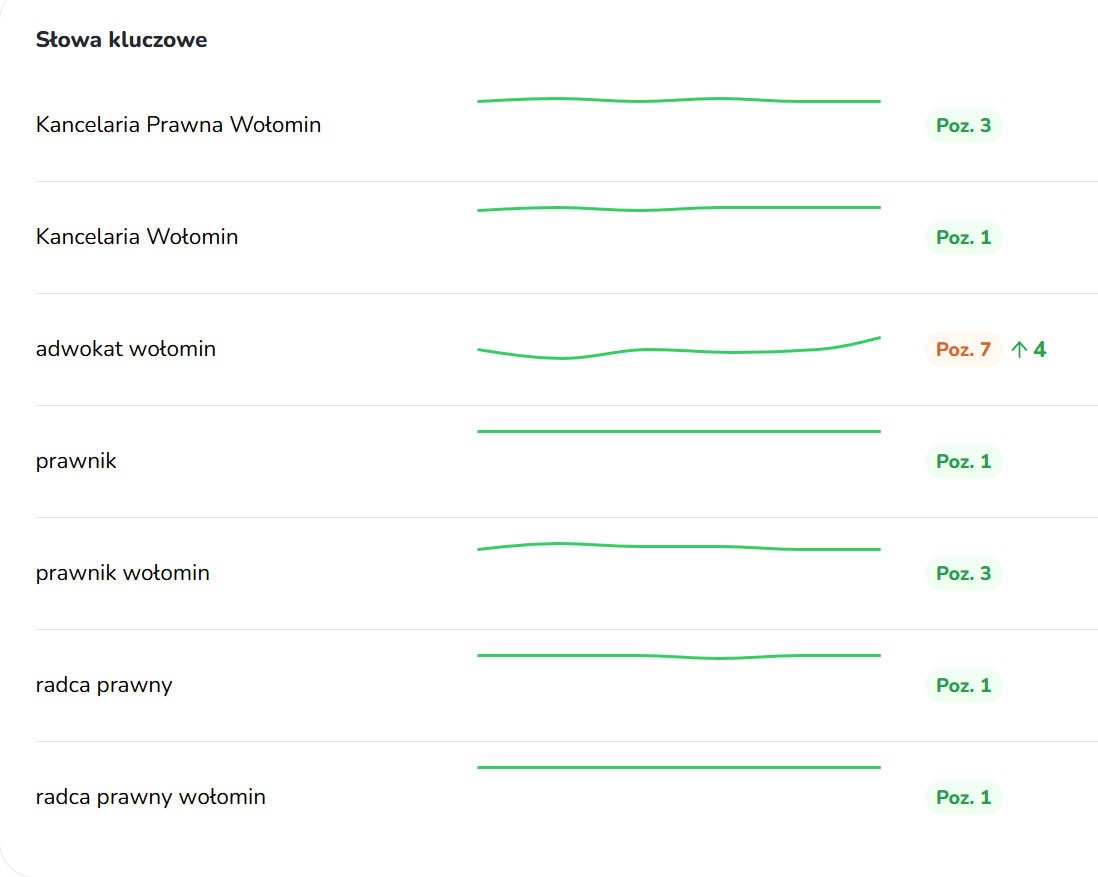Open the "radca prawny" keyword
This screenshot has width=1098, height=877.
(104, 685)
